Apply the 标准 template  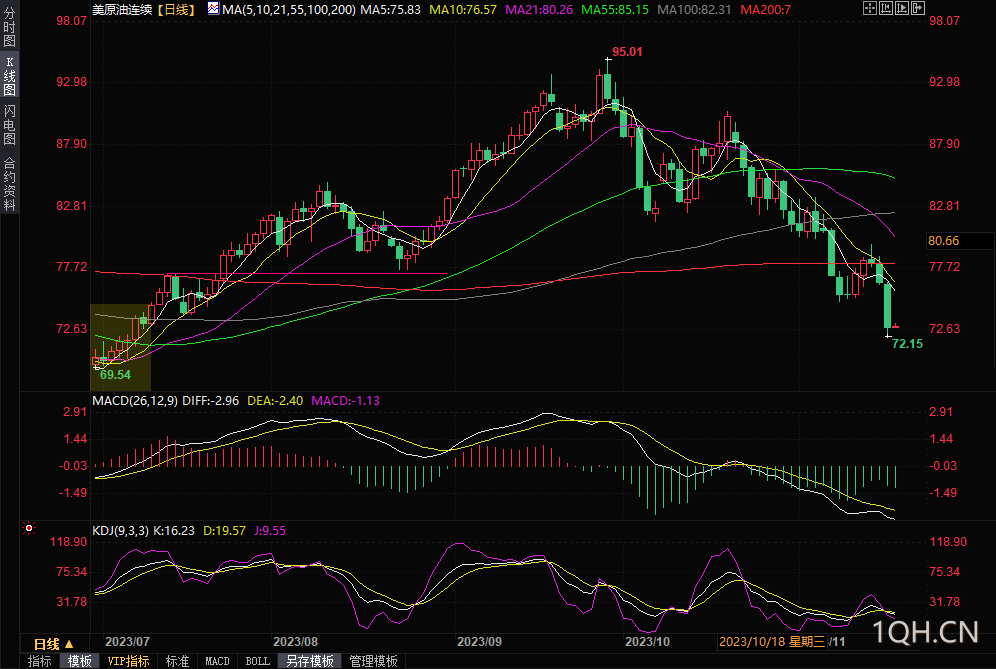tap(177, 661)
